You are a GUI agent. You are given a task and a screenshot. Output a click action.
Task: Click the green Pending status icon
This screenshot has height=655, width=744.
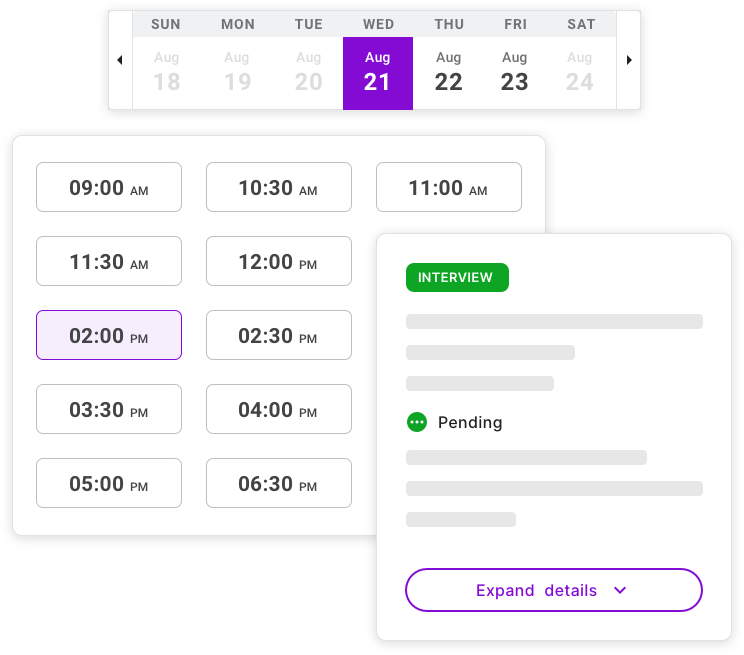[x=417, y=422]
